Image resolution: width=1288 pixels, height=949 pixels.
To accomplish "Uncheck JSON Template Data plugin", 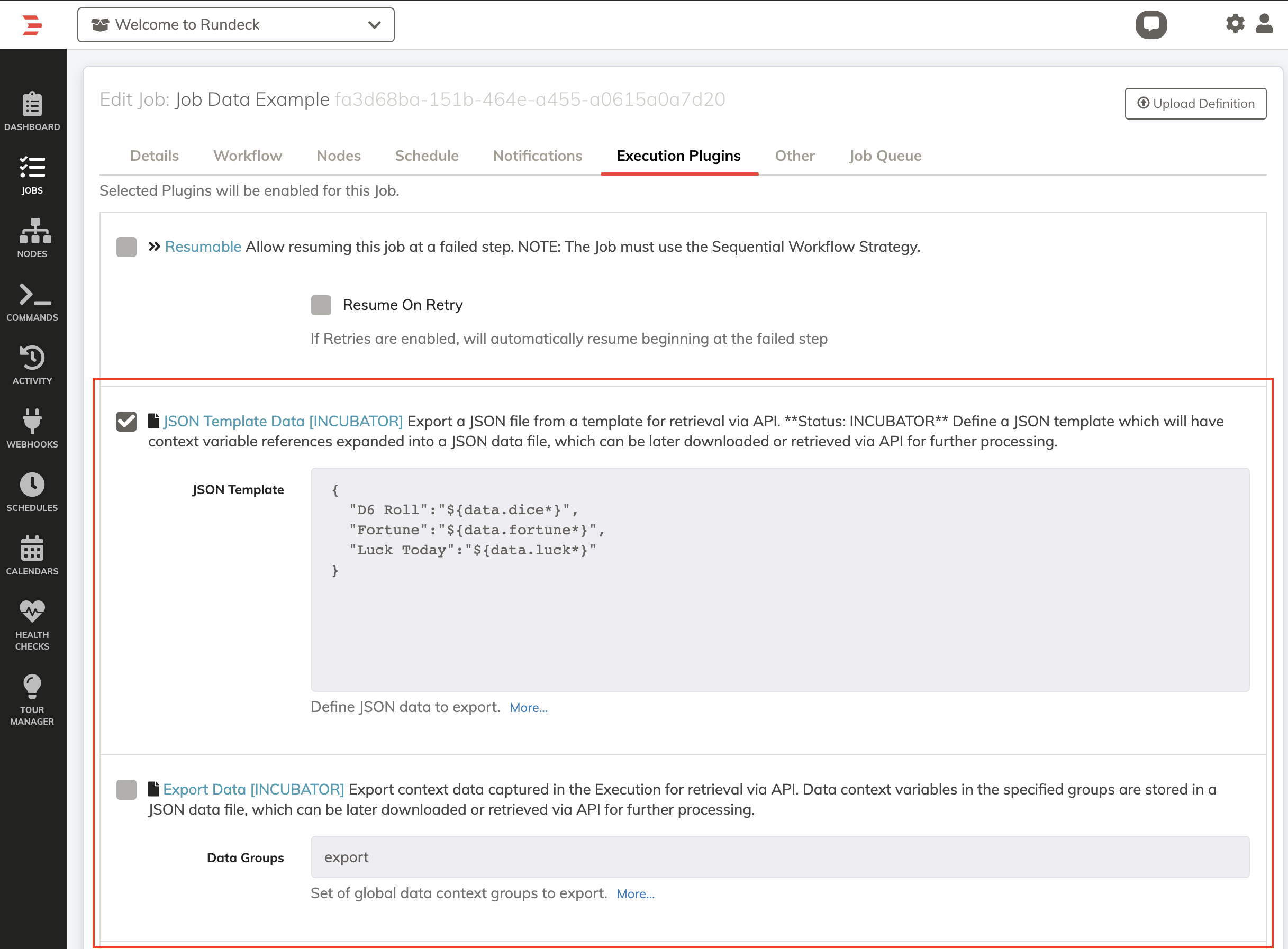I will (126, 421).
